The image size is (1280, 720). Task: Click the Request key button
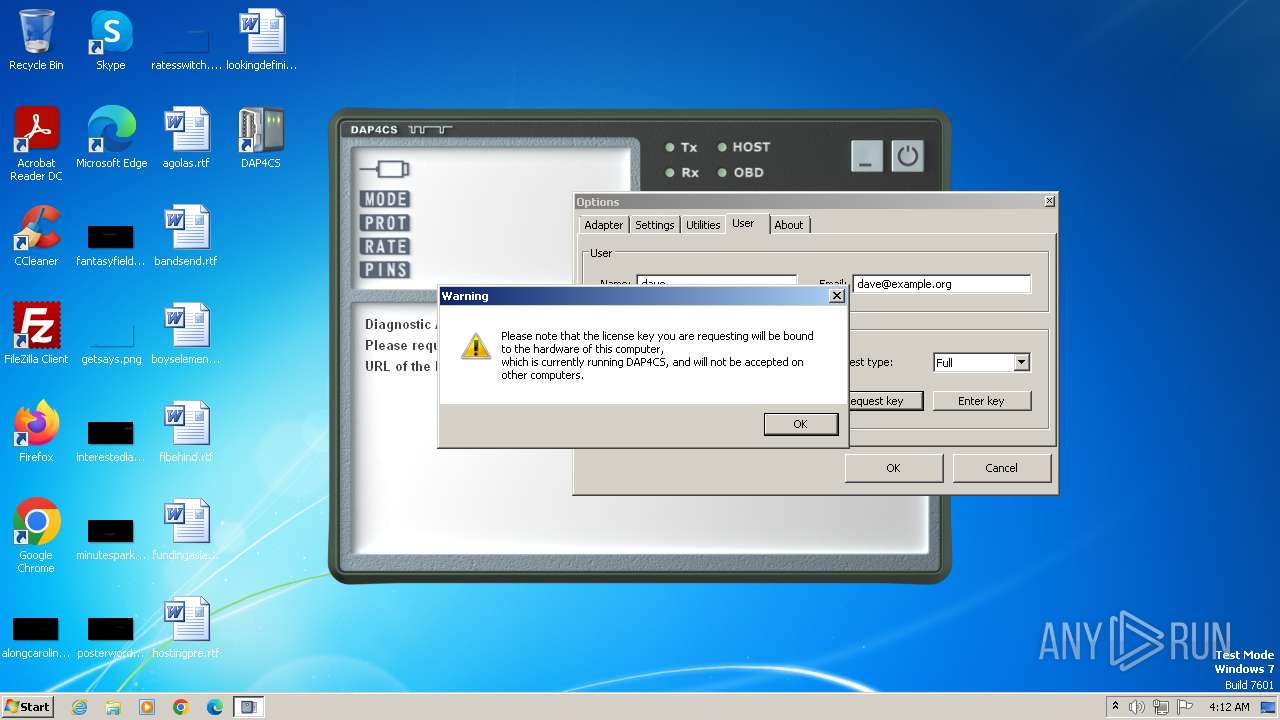pyautogui.click(x=885, y=401)
